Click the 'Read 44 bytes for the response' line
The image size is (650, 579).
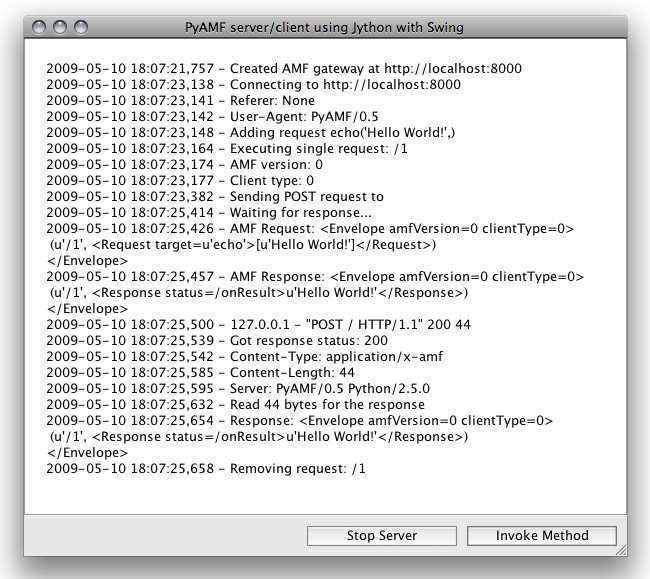pos(235,405)
